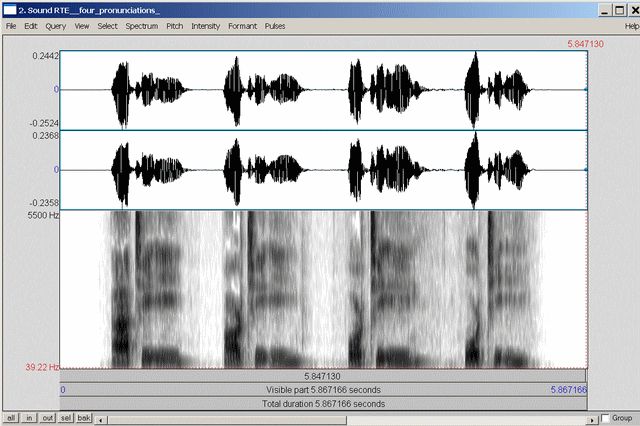Screen dimensions: 640x426
Task: Open the Select menu
Action: pyautogui.click(x=107, y=25)
